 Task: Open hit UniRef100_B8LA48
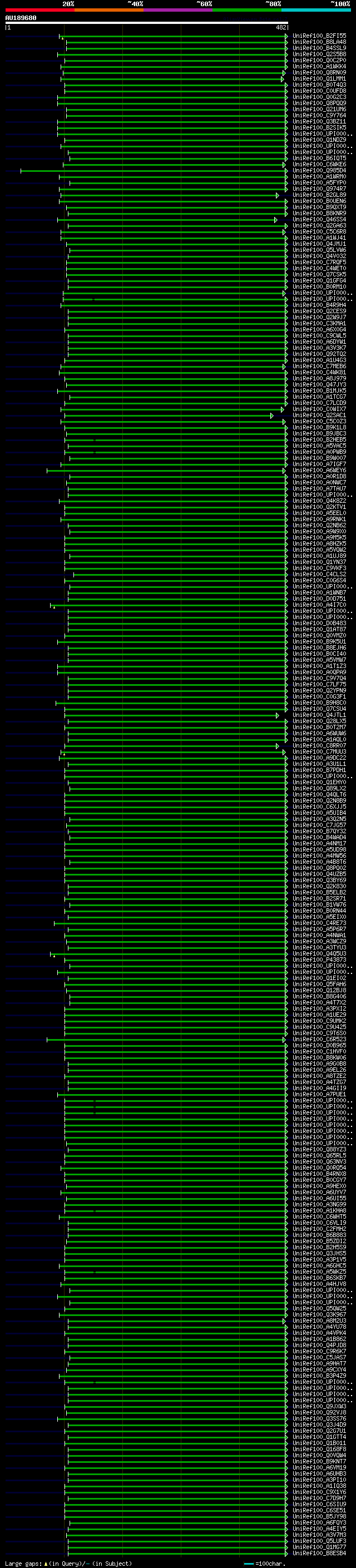pos(319,42)
